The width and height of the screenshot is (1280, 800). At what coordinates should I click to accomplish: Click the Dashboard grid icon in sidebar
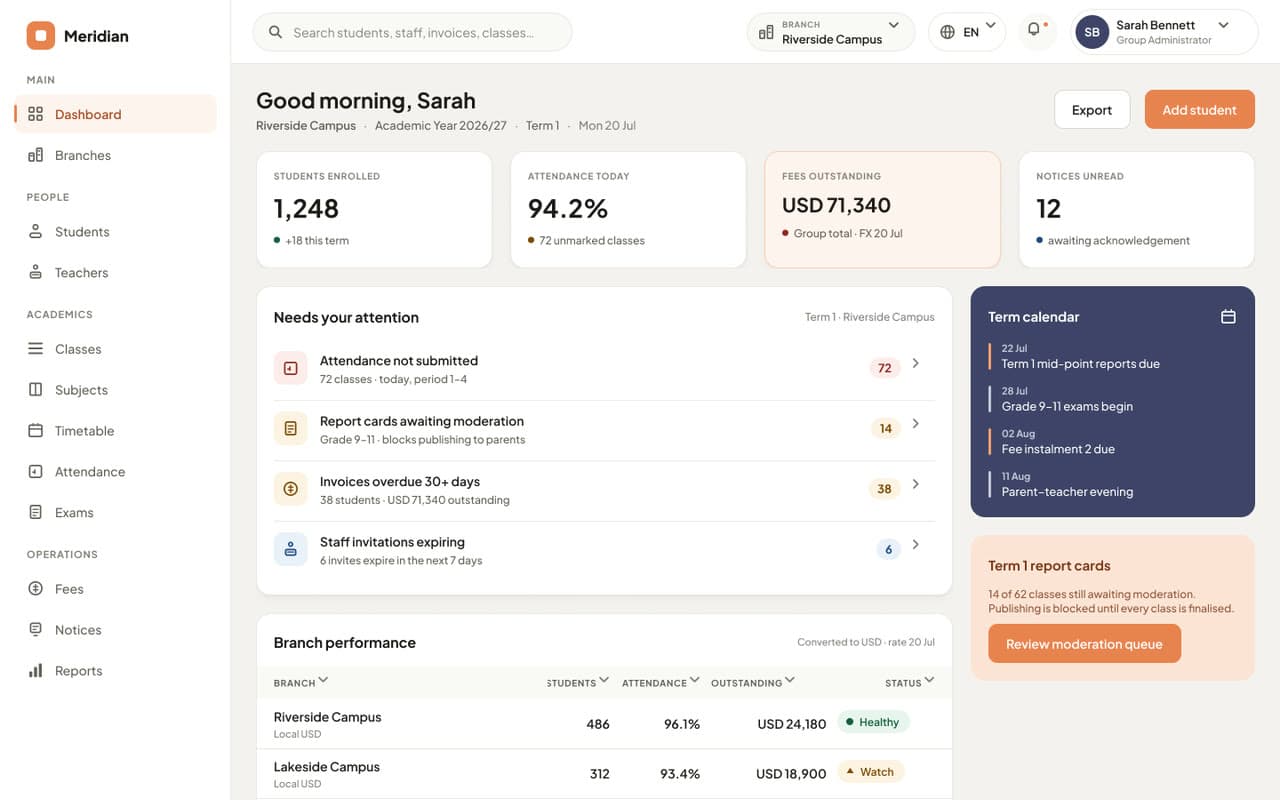click(x=35, y=114)
